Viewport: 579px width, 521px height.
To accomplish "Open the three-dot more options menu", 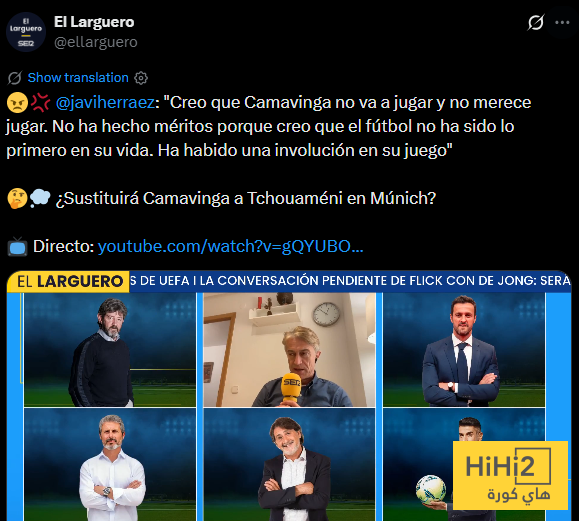I will (562, 23).
